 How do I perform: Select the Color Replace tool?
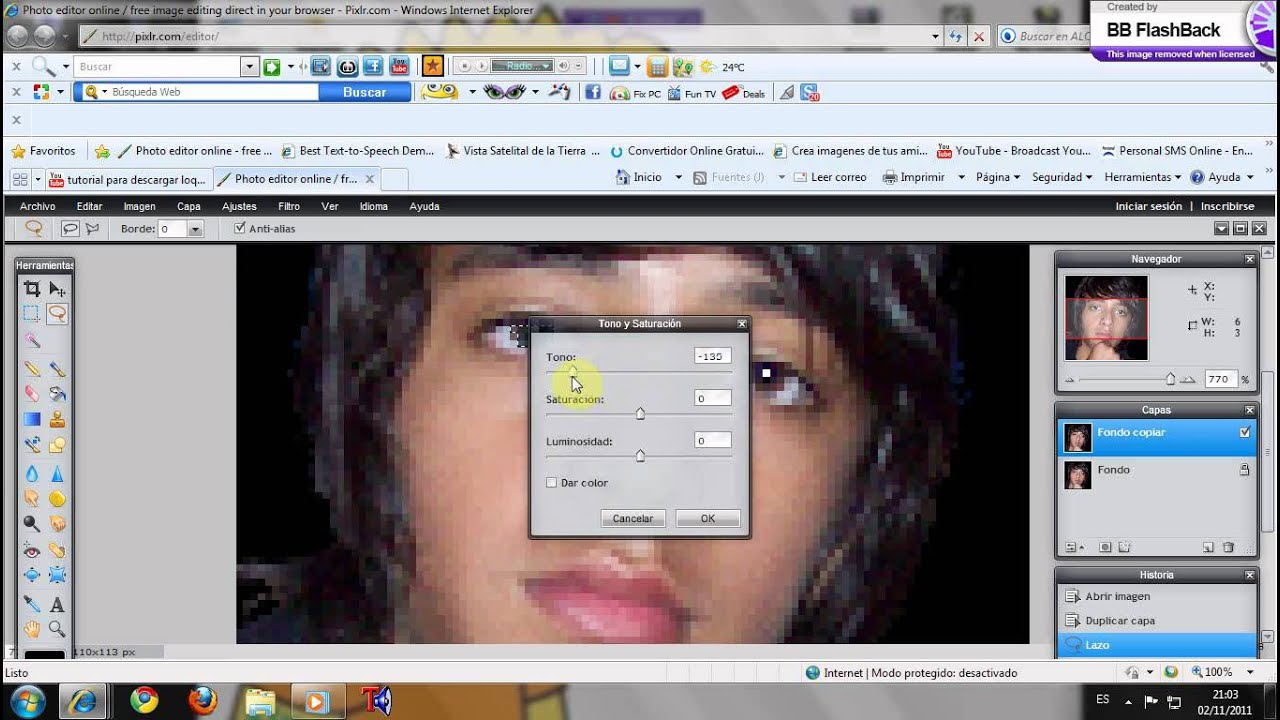click(32, 445)
